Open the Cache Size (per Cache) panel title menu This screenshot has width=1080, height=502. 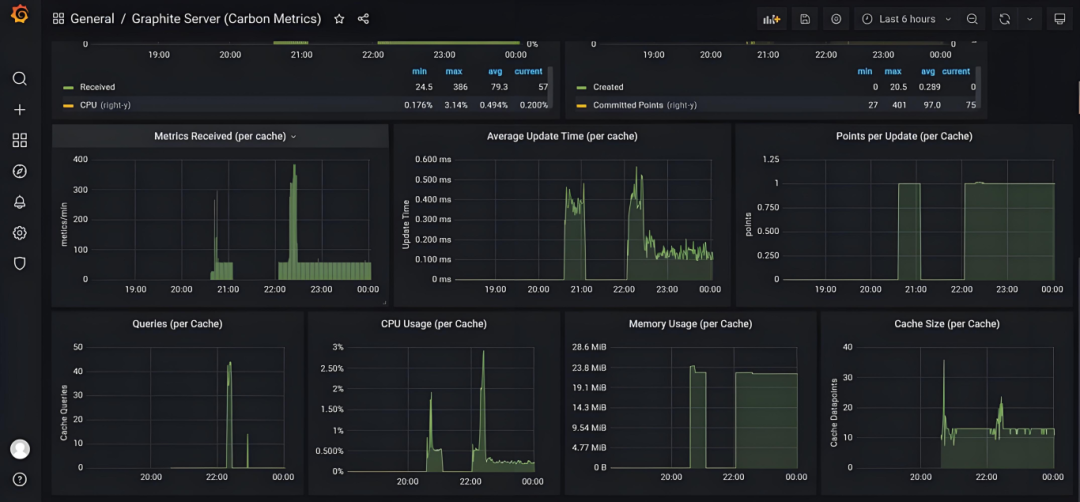coord(946,324)
